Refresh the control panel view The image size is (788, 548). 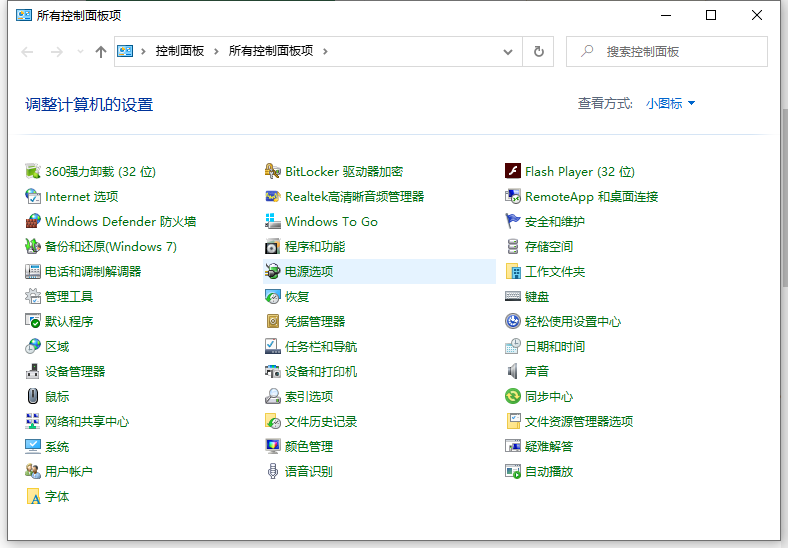[538, 51]
